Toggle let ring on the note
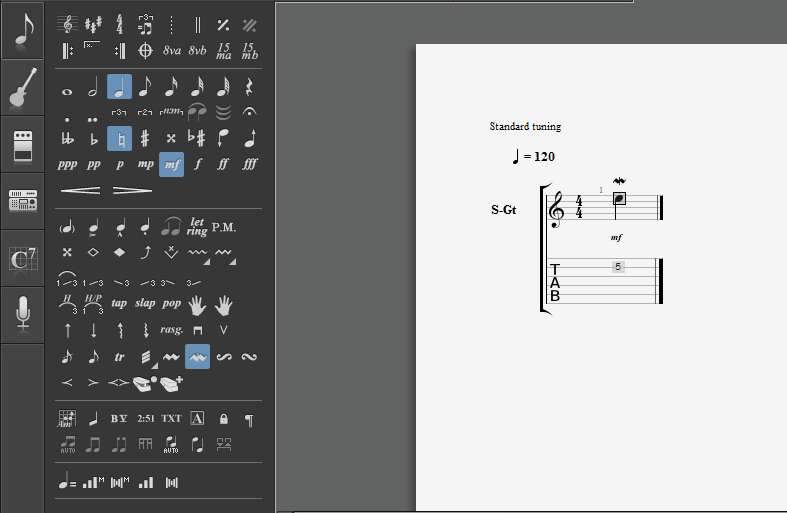 197,227
